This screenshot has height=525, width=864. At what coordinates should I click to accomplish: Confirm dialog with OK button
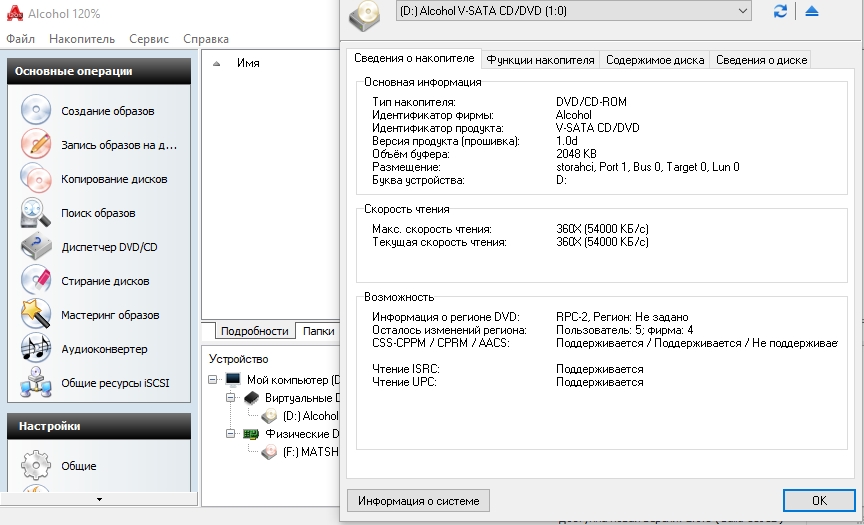click(819, 500)
